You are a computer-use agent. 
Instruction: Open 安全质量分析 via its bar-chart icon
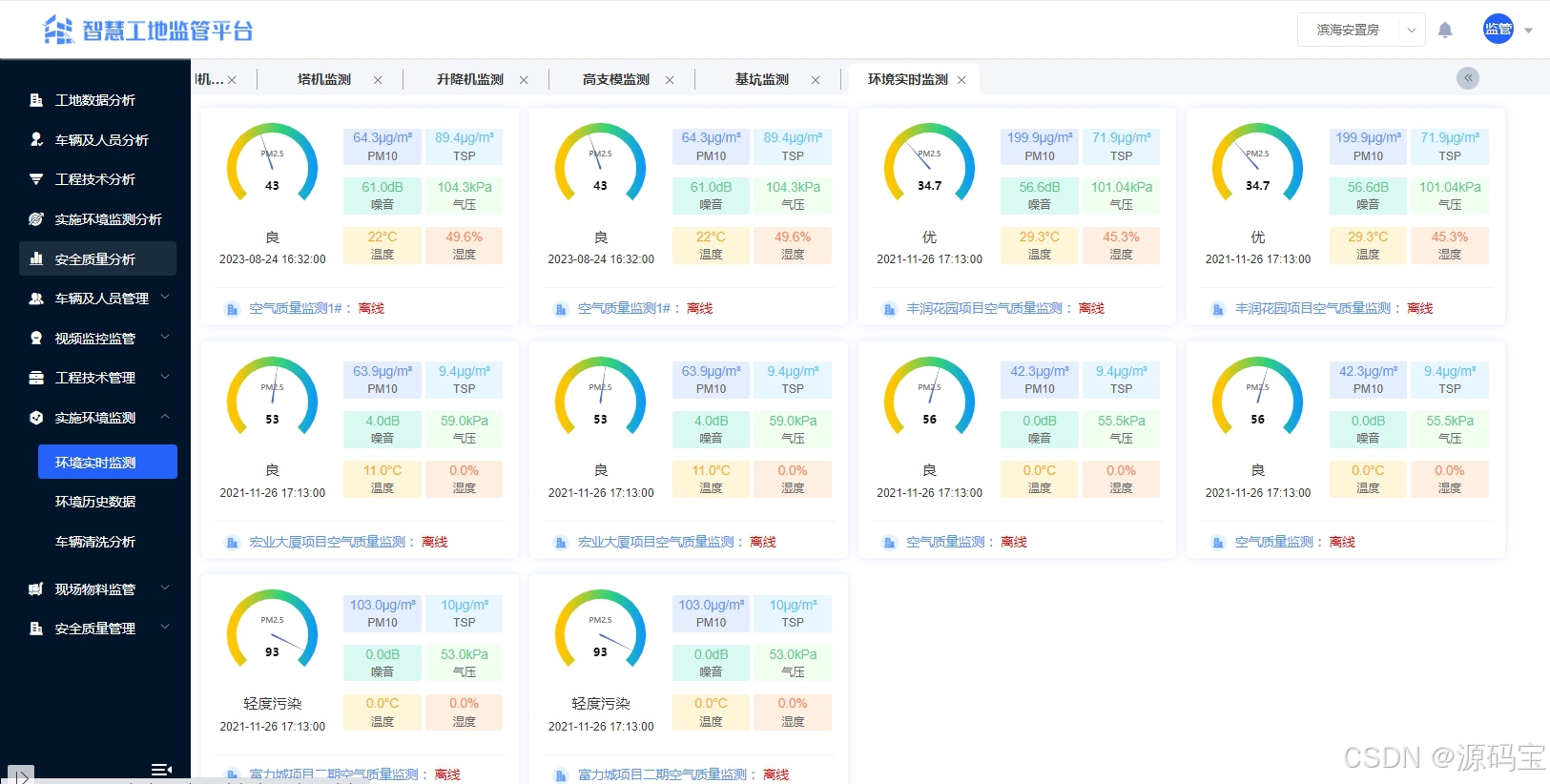point(36,258)
